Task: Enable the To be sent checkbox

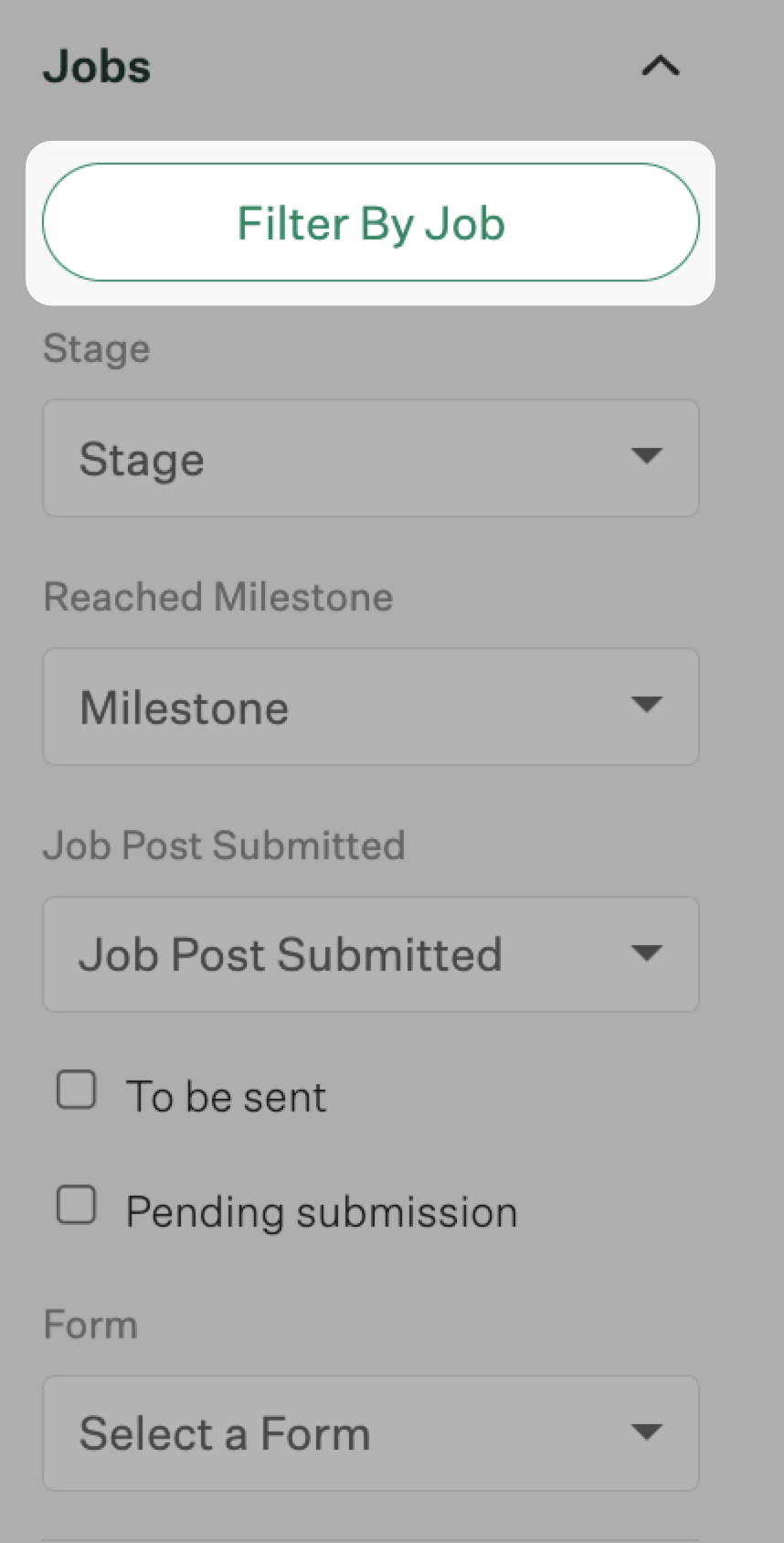Action: tap(76, 1090)
